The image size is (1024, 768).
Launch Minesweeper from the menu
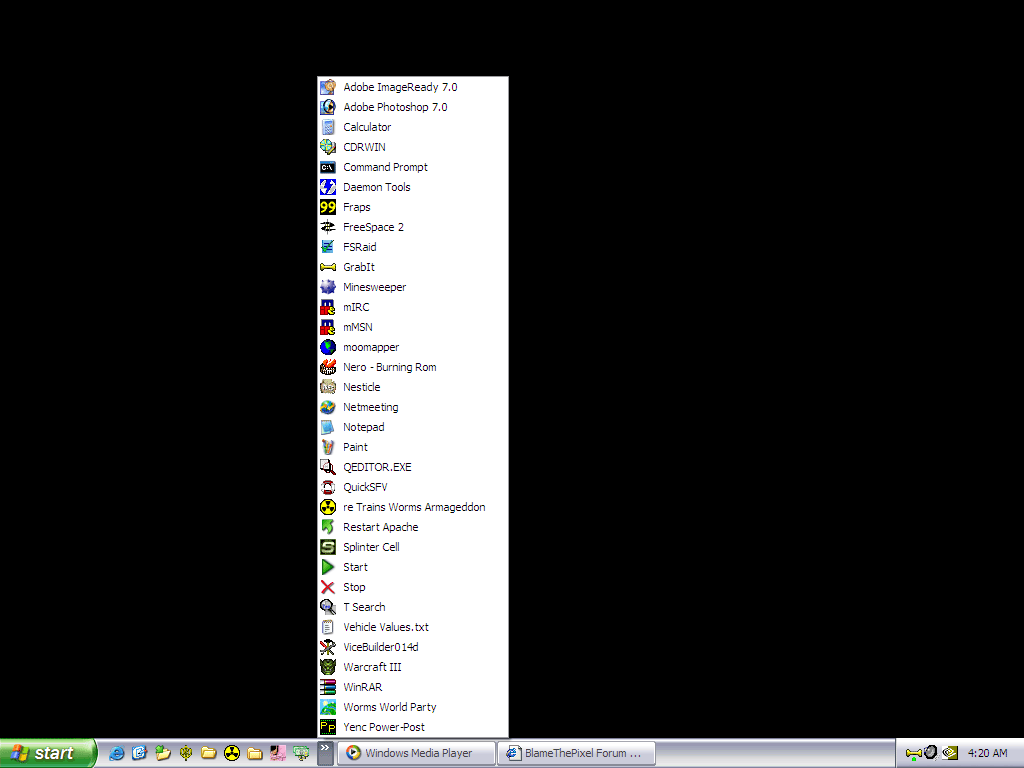coord(413,287)
